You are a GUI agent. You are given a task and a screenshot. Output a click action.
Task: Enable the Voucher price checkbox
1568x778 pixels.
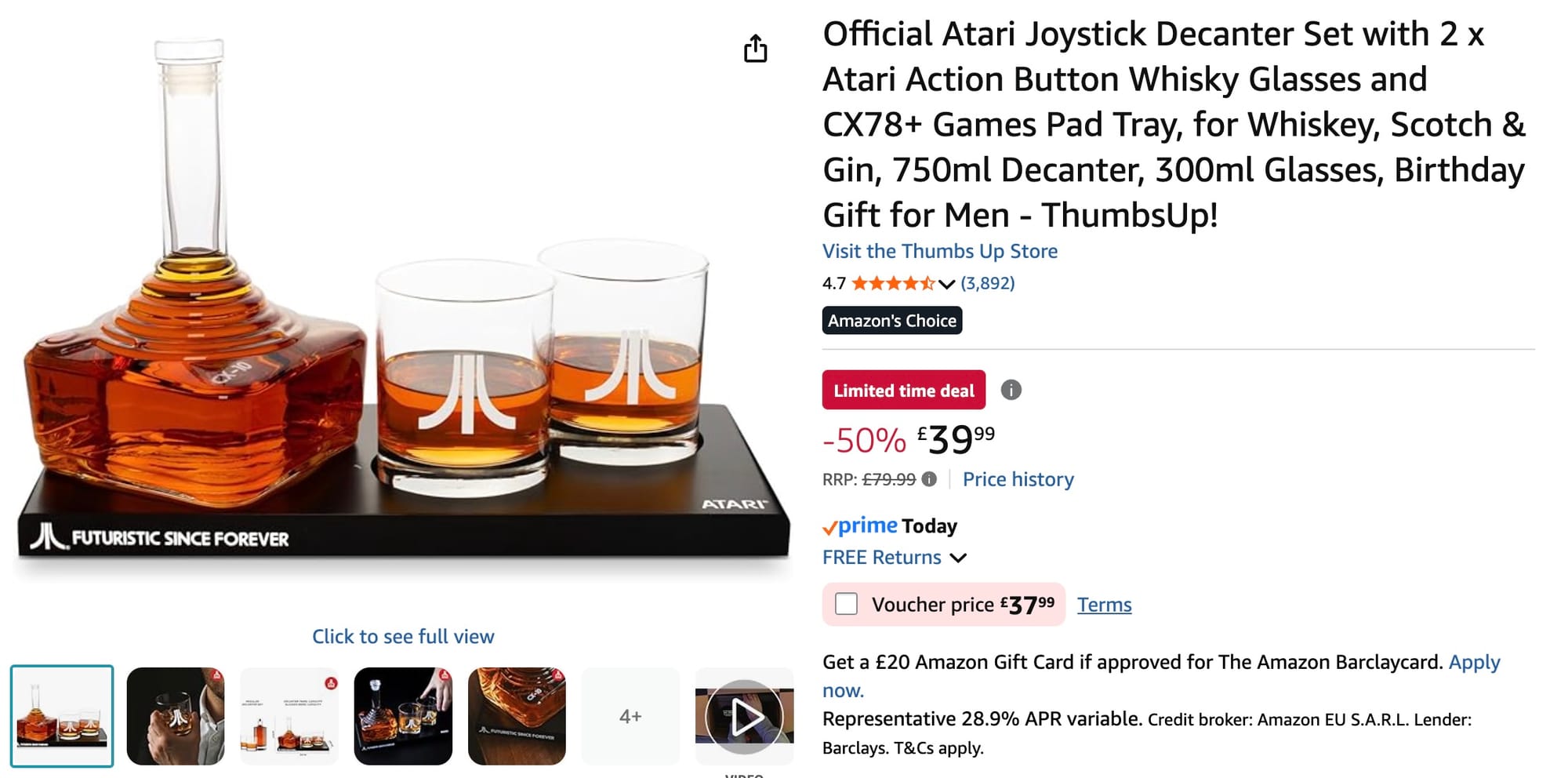click(x=847, y=605)
